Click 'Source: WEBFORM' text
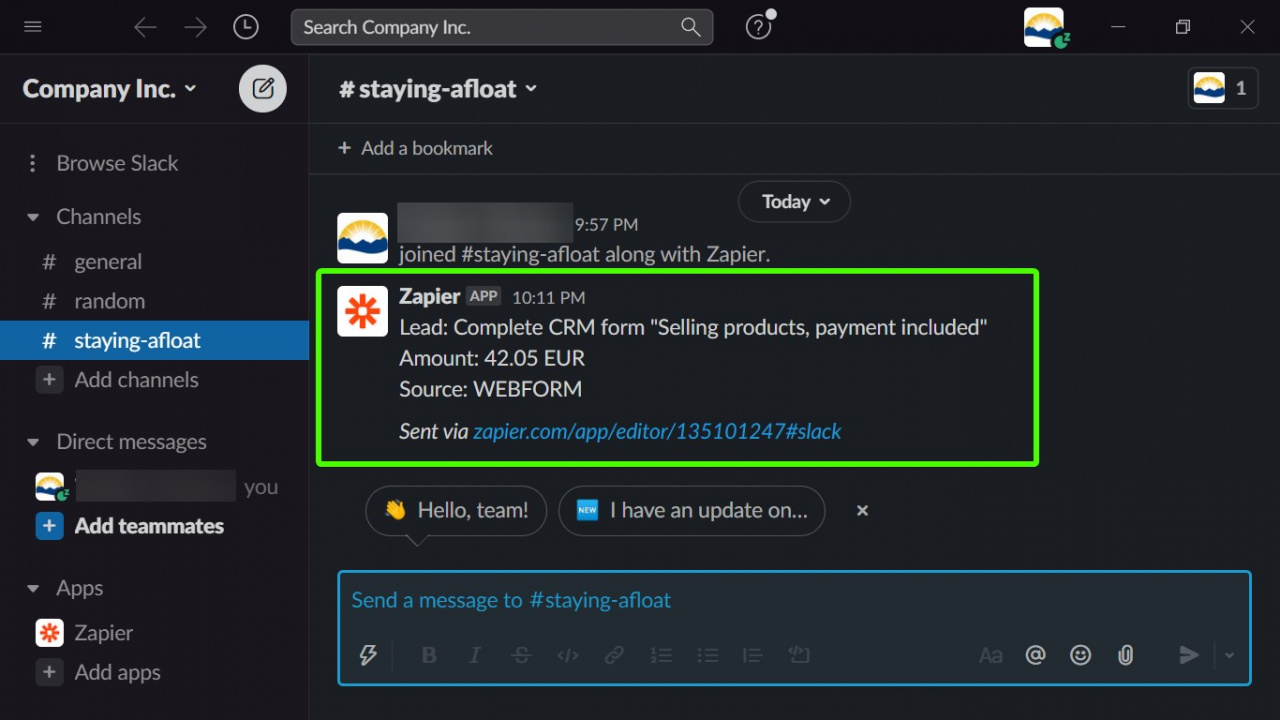 [490, 389]
